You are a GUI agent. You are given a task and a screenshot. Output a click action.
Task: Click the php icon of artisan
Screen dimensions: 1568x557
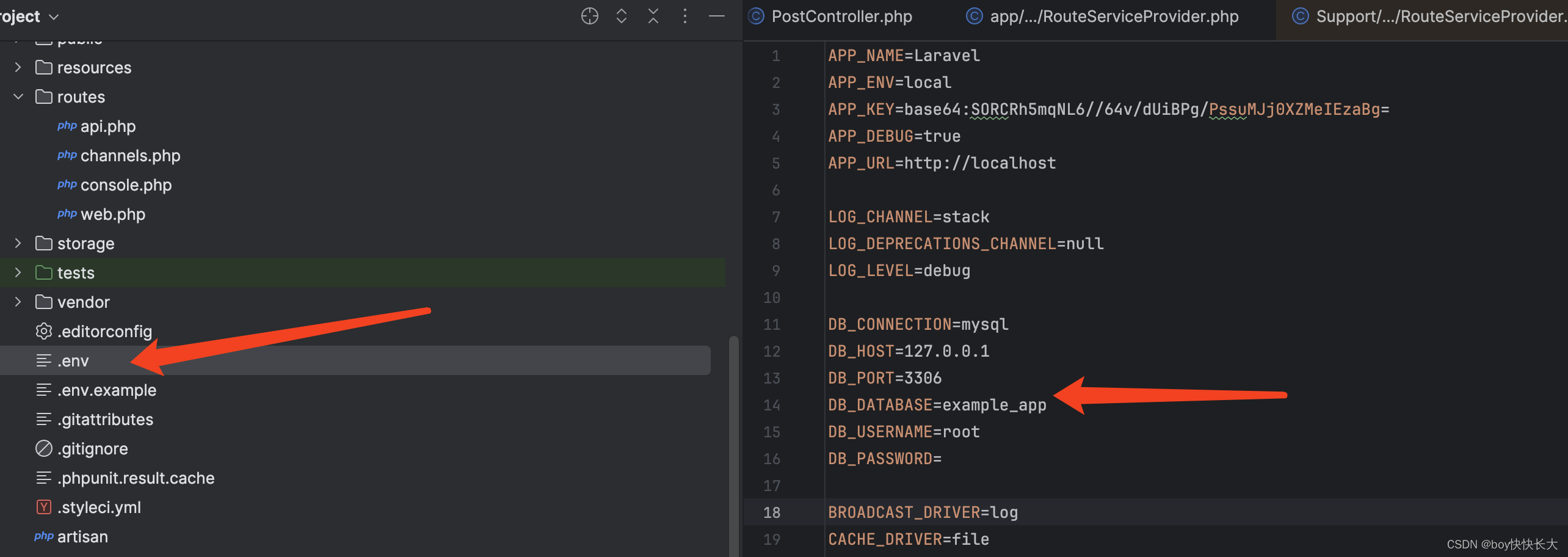44,536
